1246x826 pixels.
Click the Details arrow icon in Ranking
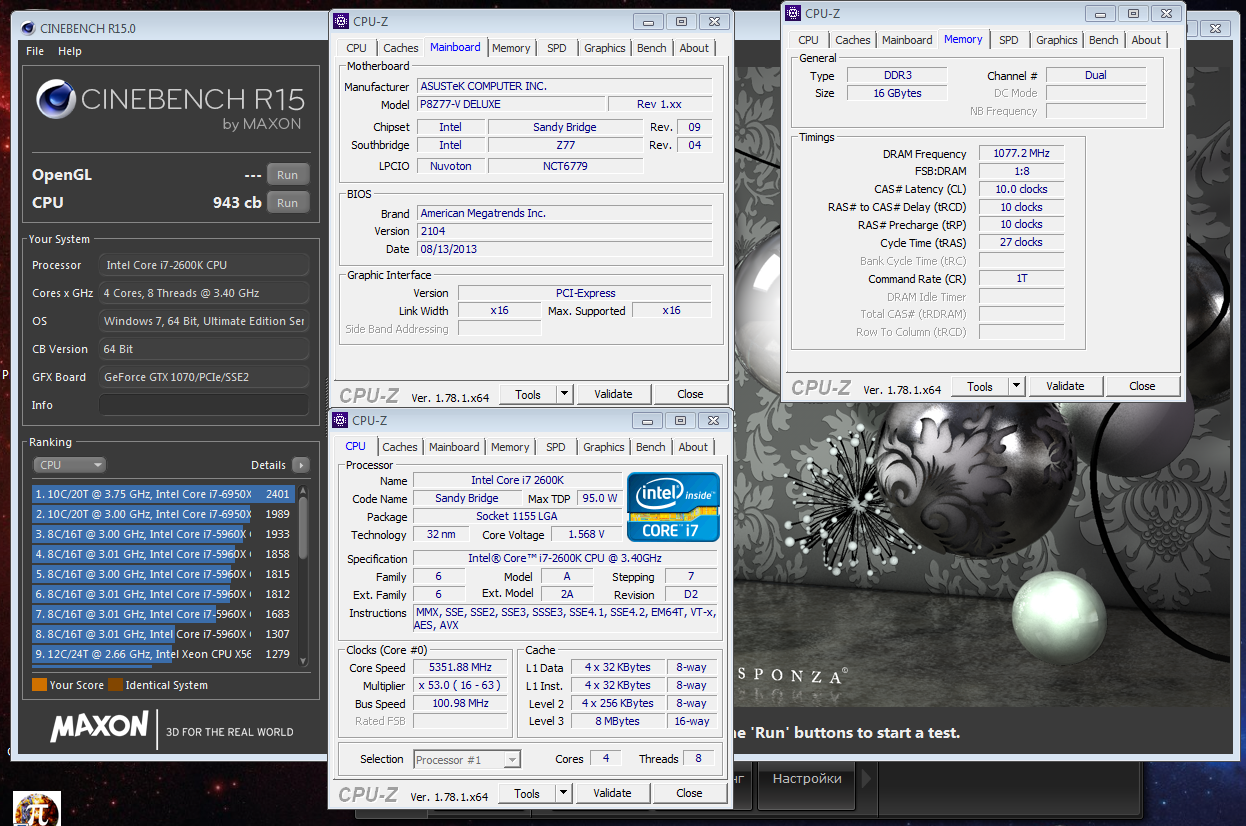[301, 465]
